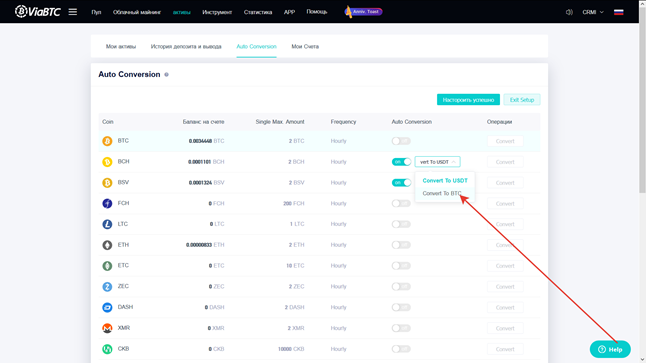Collapse the BCH Convert To USDT dropdown
Viewport: 646px width, 363px height.
point(438,162)
